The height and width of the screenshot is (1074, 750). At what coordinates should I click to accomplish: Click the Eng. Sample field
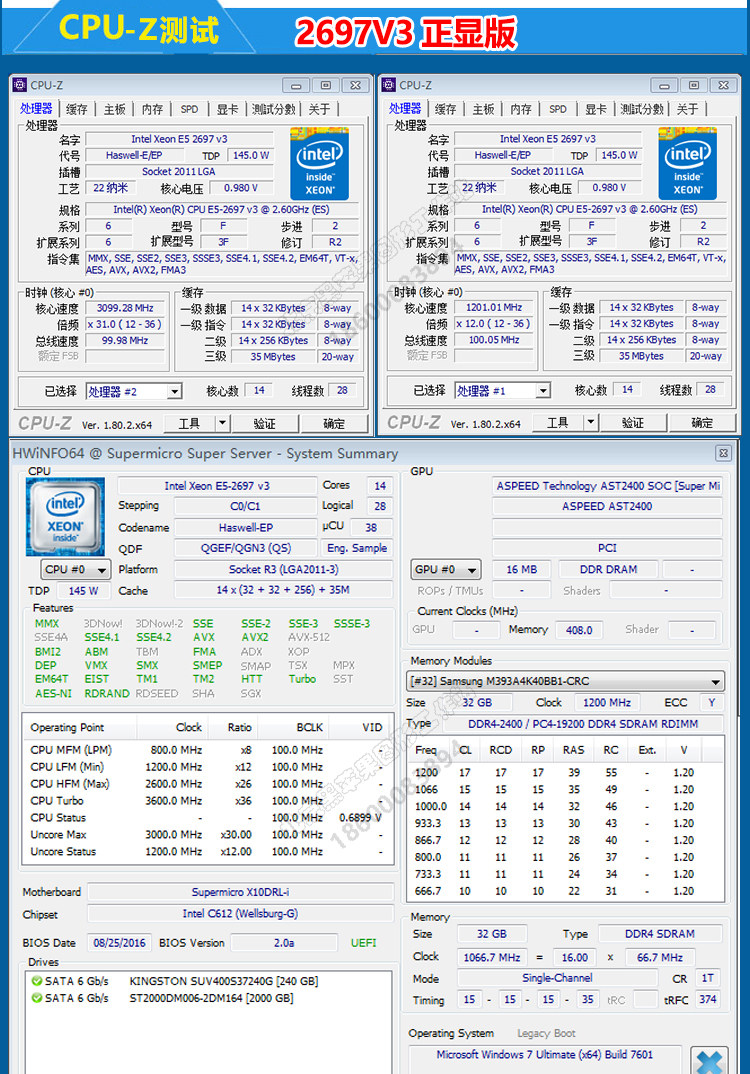[x=357, y=548]
